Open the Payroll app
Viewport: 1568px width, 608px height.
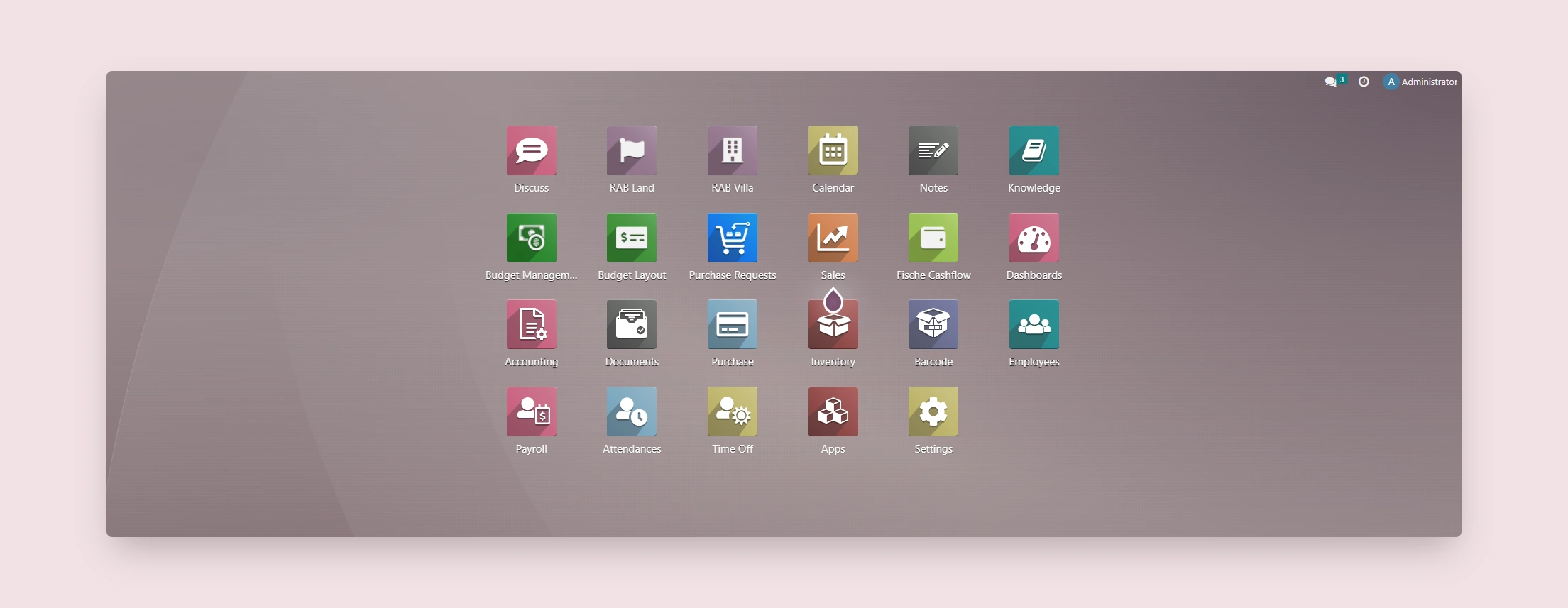[531, 411]
